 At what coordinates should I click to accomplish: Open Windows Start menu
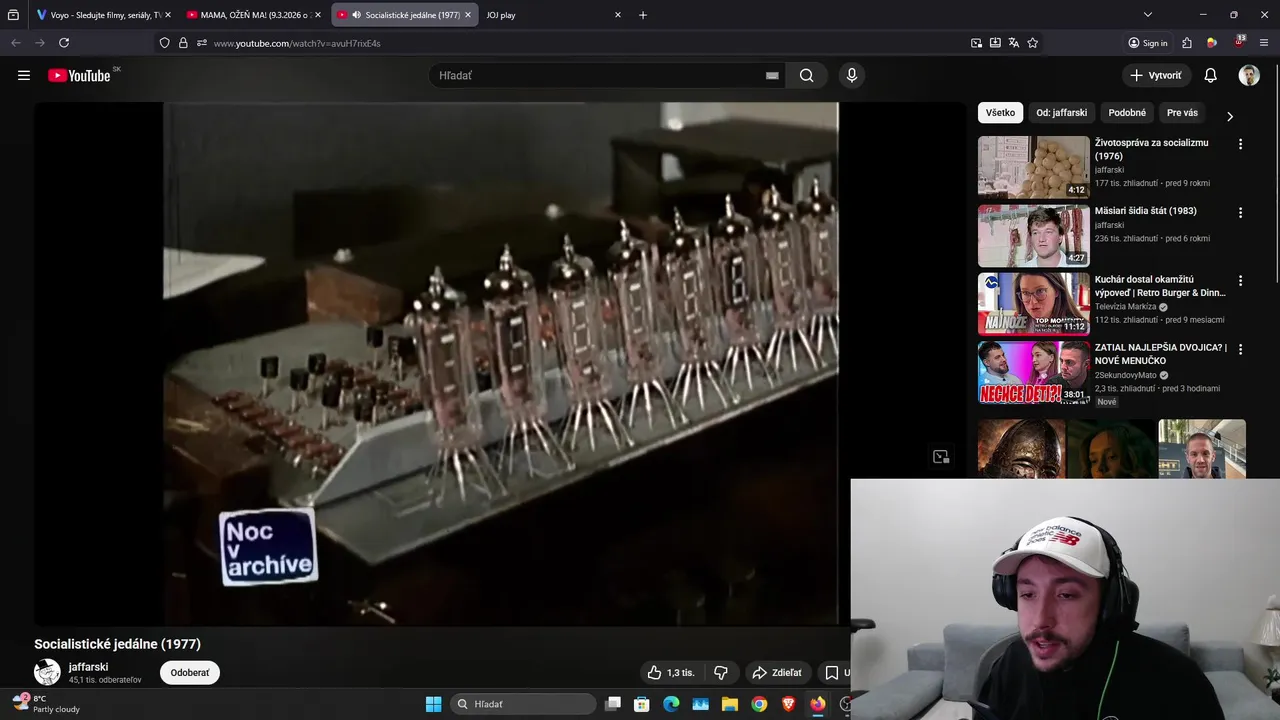coord(433,704)
